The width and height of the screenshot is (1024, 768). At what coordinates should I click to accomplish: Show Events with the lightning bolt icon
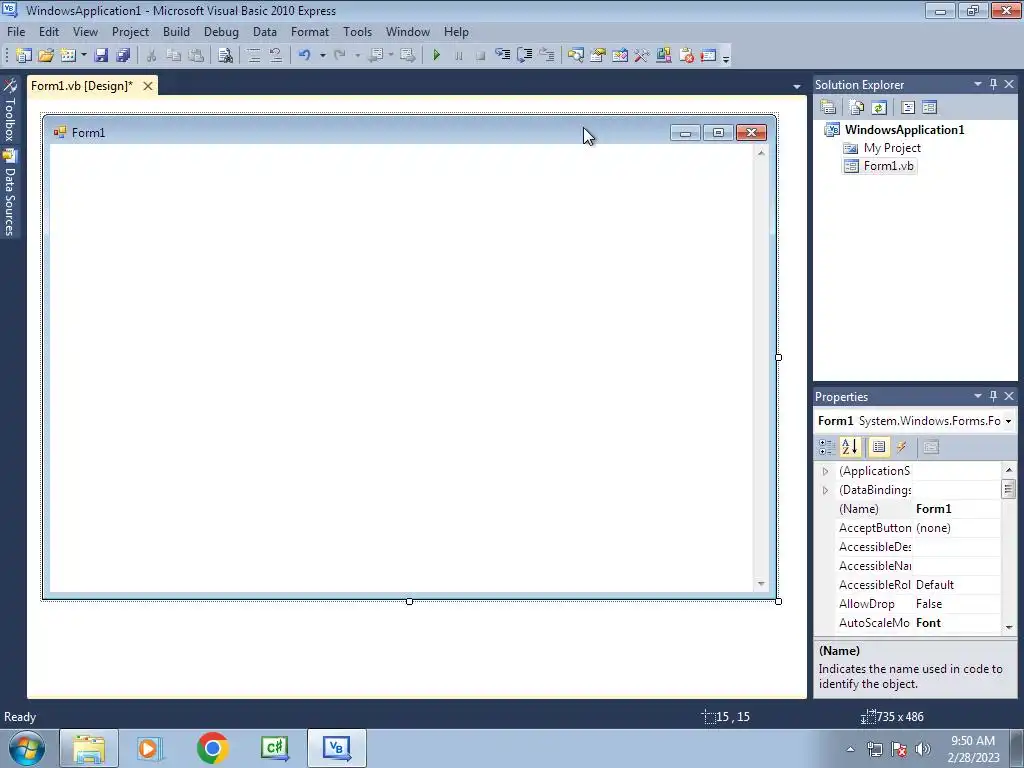pos(901,447)
